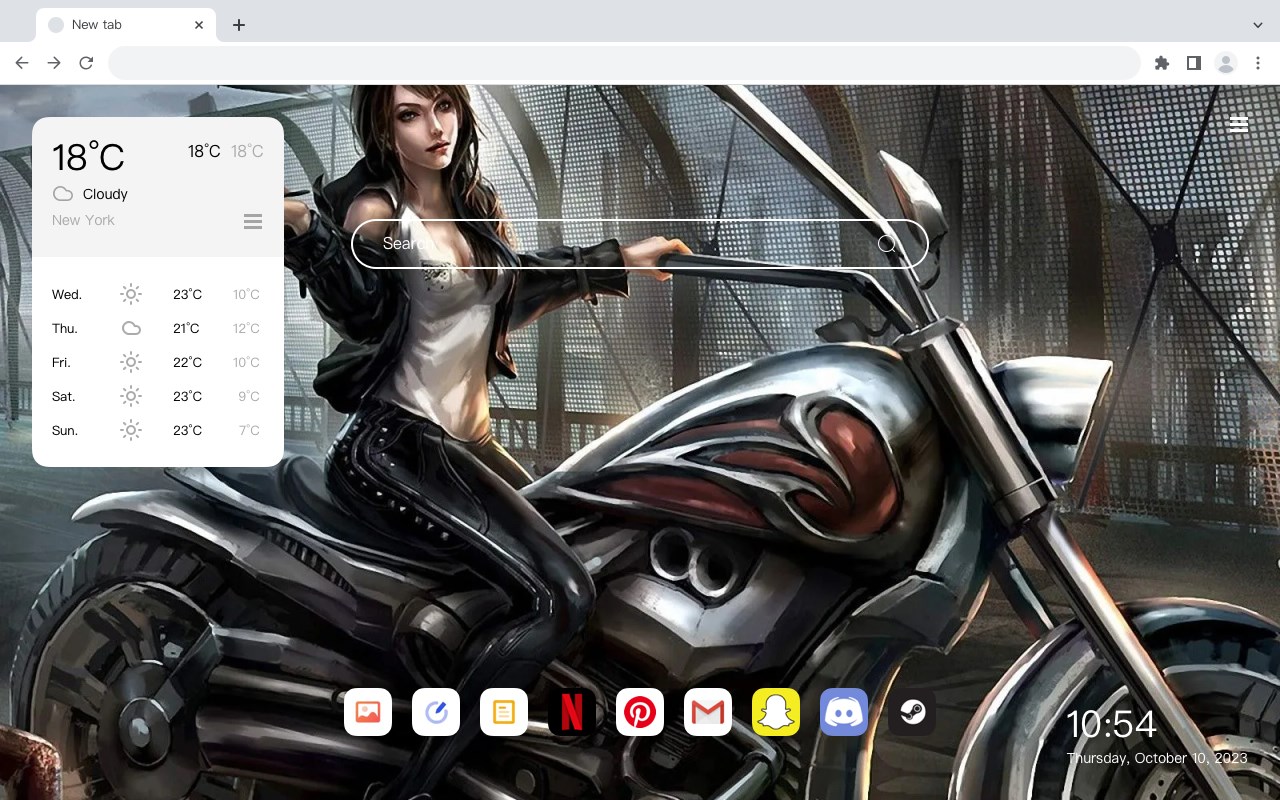Click the 21°C high for Thursday
This screenshot has height=800, width=1280.
point(186,328)
